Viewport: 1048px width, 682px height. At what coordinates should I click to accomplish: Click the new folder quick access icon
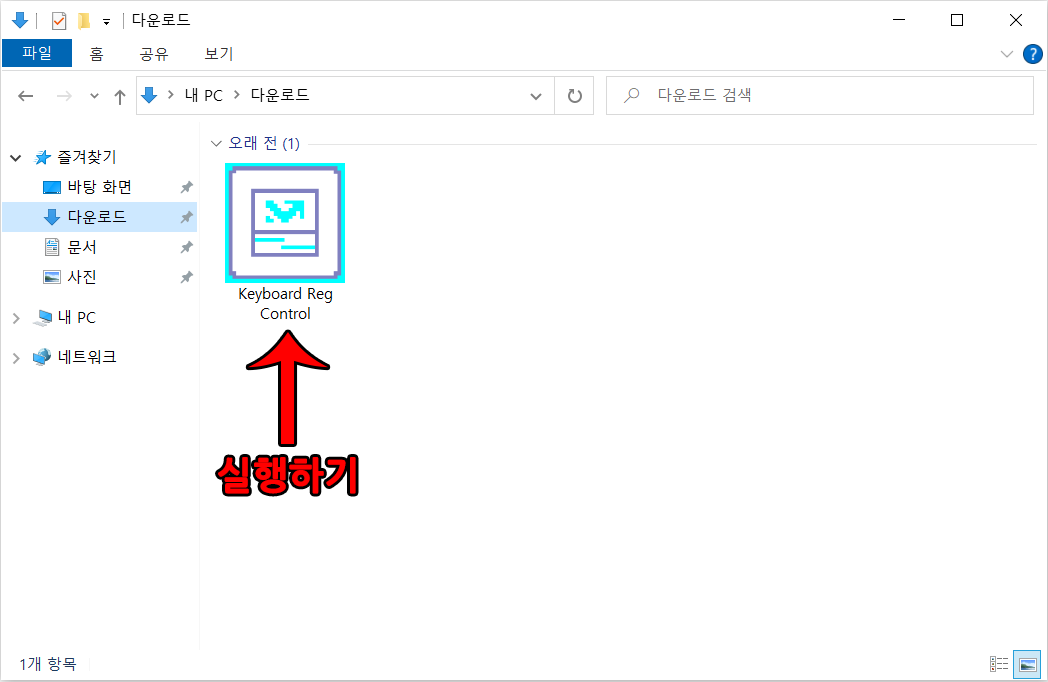(84, 21)
